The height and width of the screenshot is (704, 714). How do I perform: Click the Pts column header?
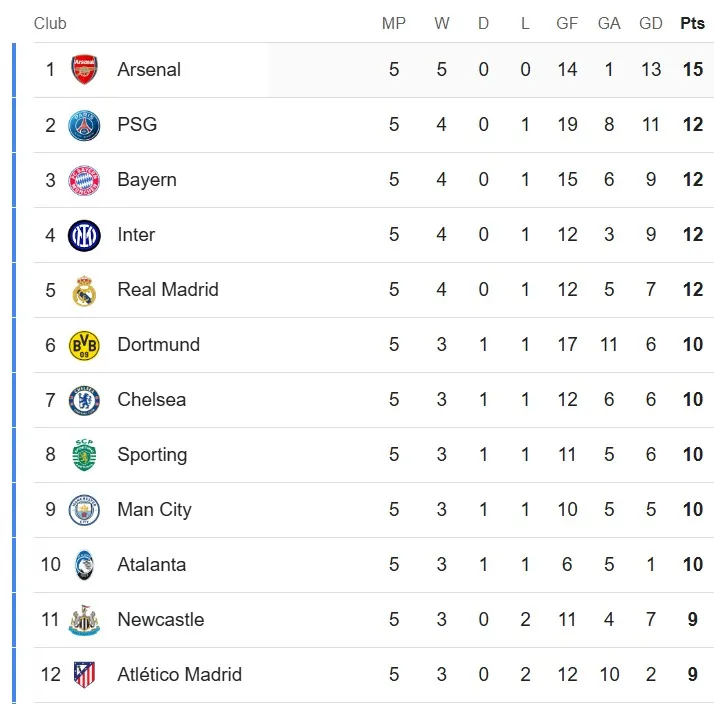(x=692, y=24)
